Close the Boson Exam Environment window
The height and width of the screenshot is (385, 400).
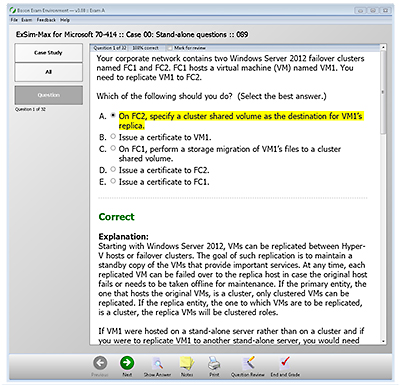click(385, 11)
